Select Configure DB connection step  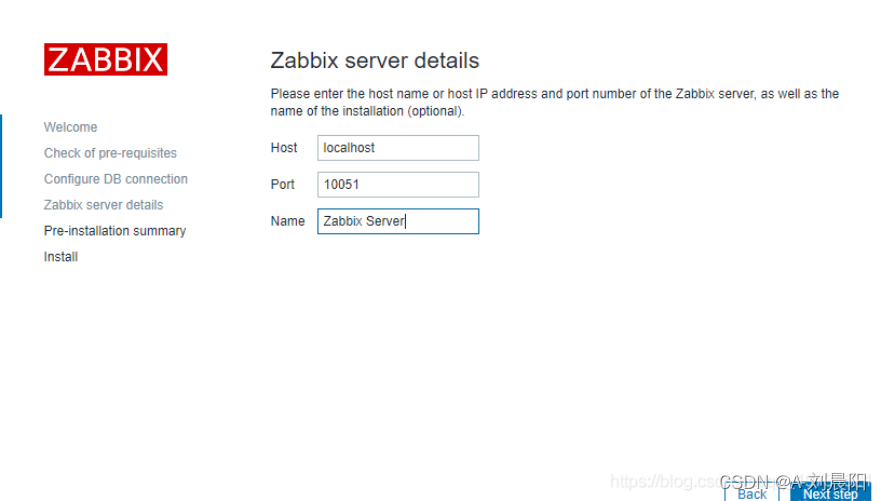[x=116, y=179]
